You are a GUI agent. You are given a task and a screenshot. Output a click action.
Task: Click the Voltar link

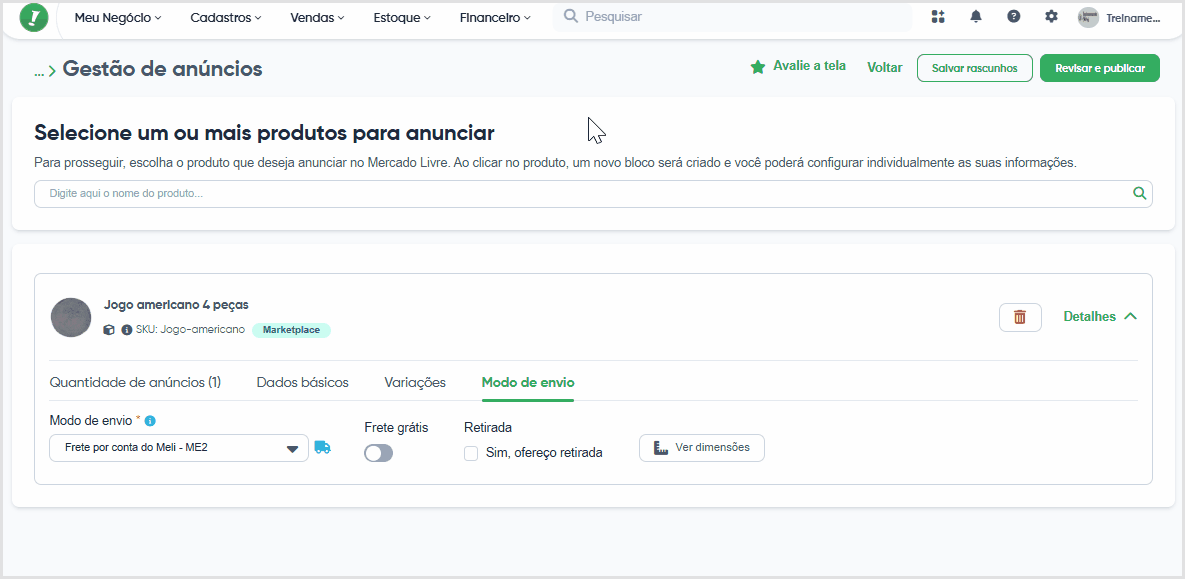point(885,67)
